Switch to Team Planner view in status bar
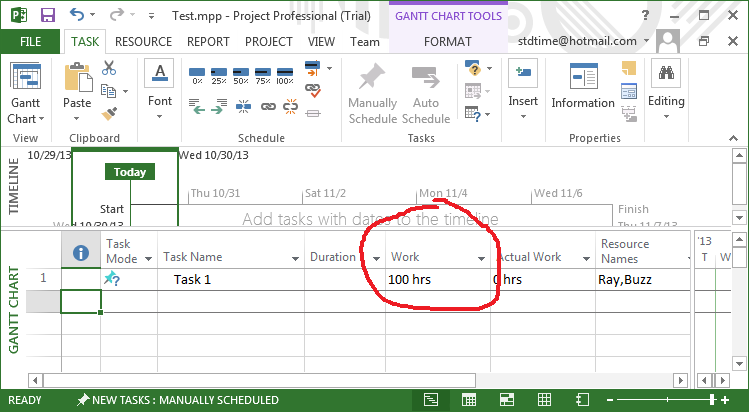 [x=506, y=400]
